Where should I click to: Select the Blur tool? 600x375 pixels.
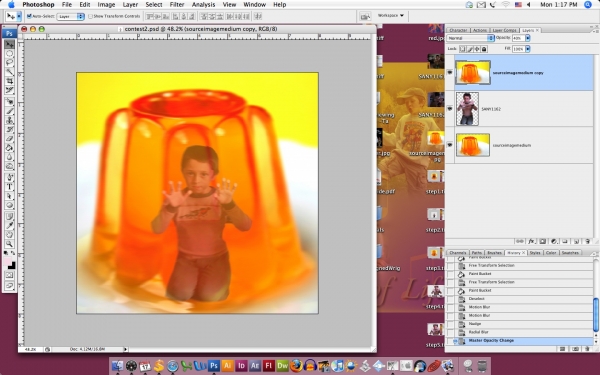(x=10, y=157)
